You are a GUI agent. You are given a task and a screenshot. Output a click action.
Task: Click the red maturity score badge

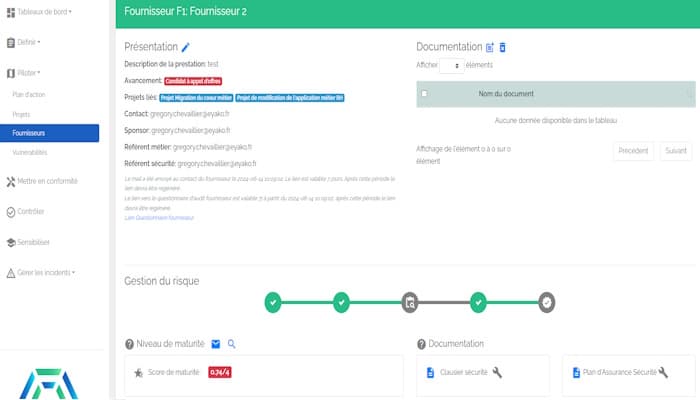[220, 372]
